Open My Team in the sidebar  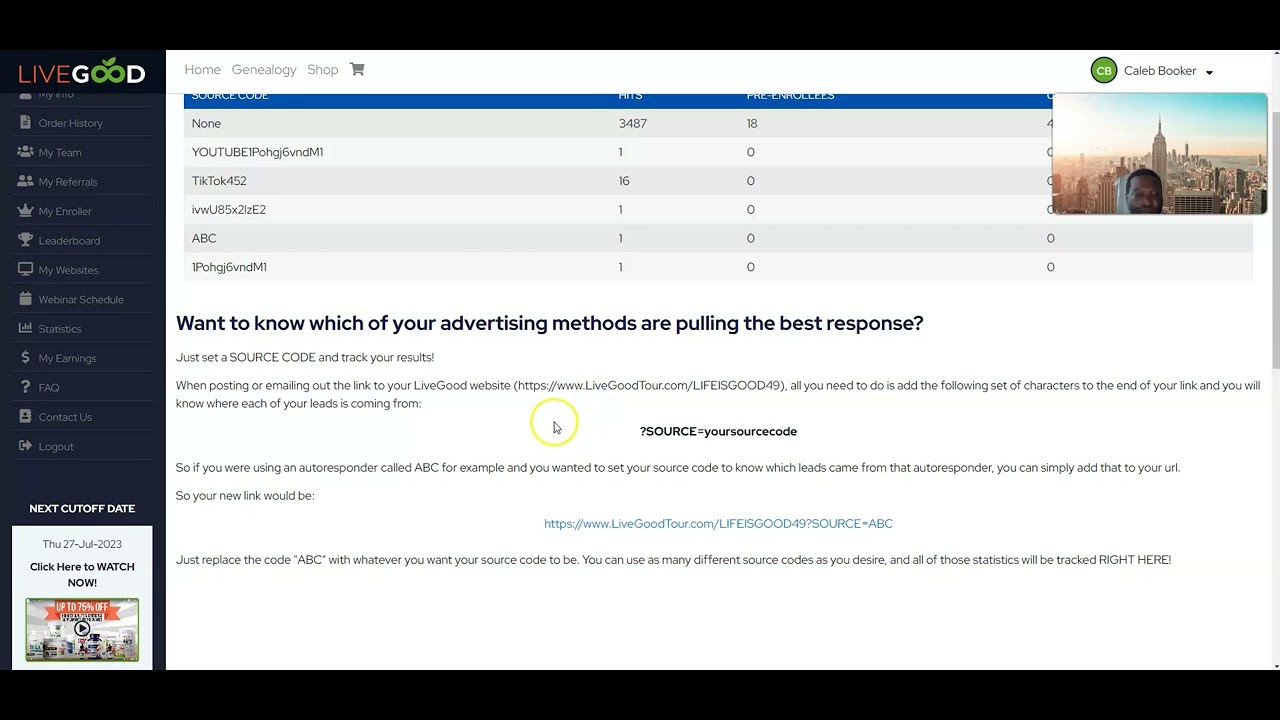coord(60,152)
